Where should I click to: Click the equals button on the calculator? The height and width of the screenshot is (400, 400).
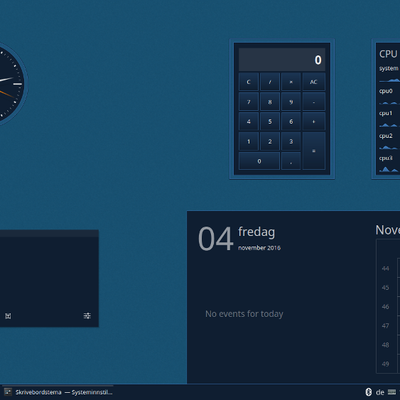[314, 151]
